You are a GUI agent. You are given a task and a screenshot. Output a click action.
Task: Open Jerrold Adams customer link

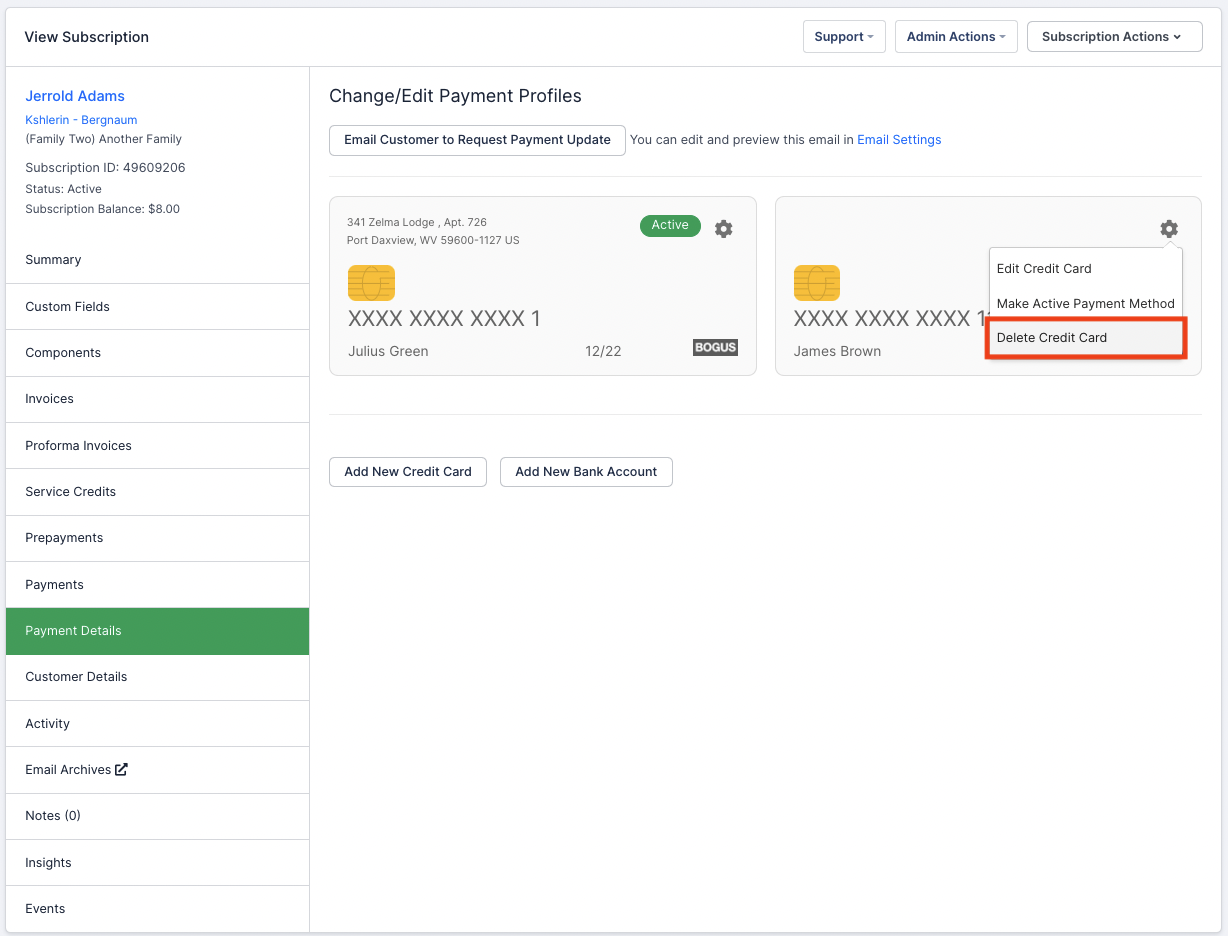75,96
